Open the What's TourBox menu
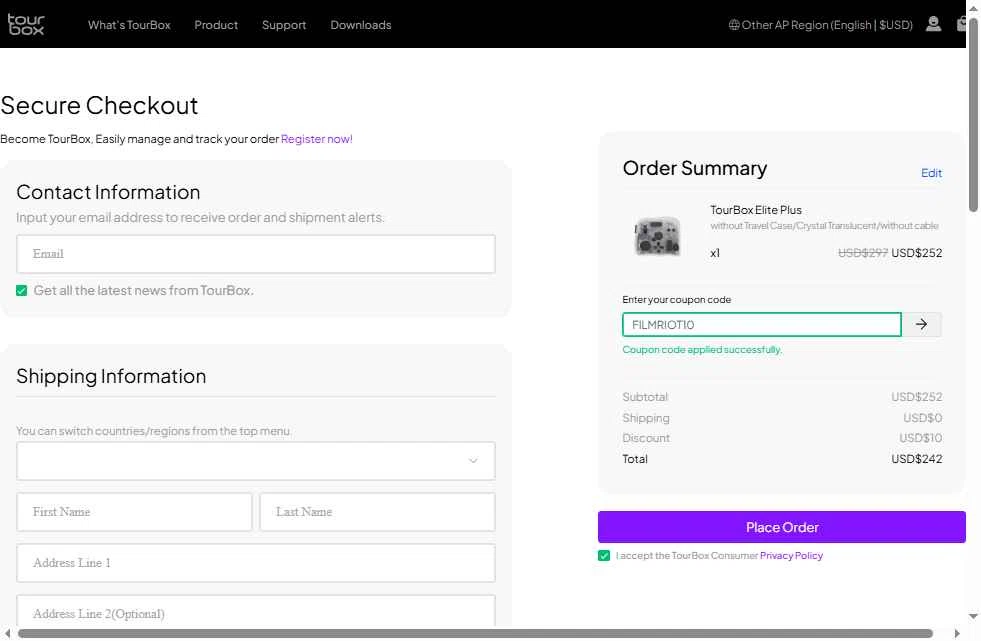The height and width of the screenshot is (641, 981). [129, 25]
